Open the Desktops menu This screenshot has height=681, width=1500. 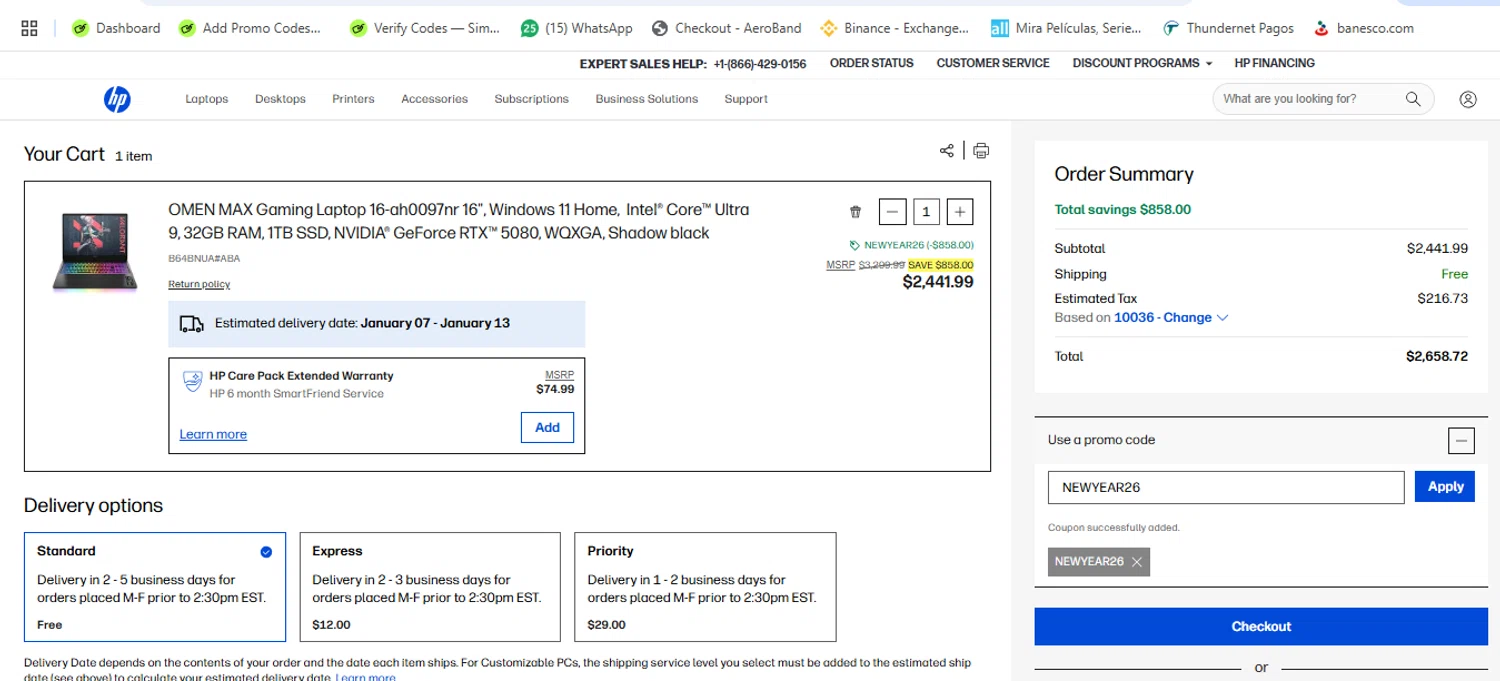click(280, 99)
